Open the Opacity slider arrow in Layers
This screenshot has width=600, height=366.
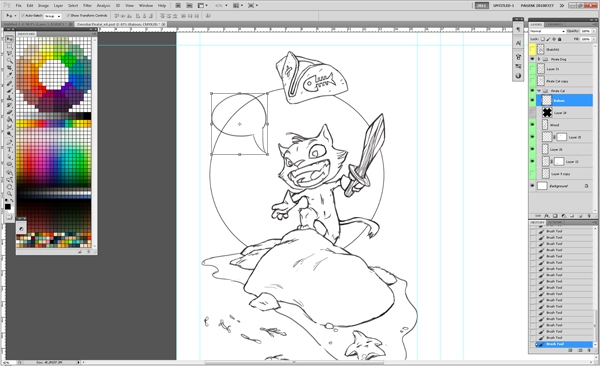593,31
